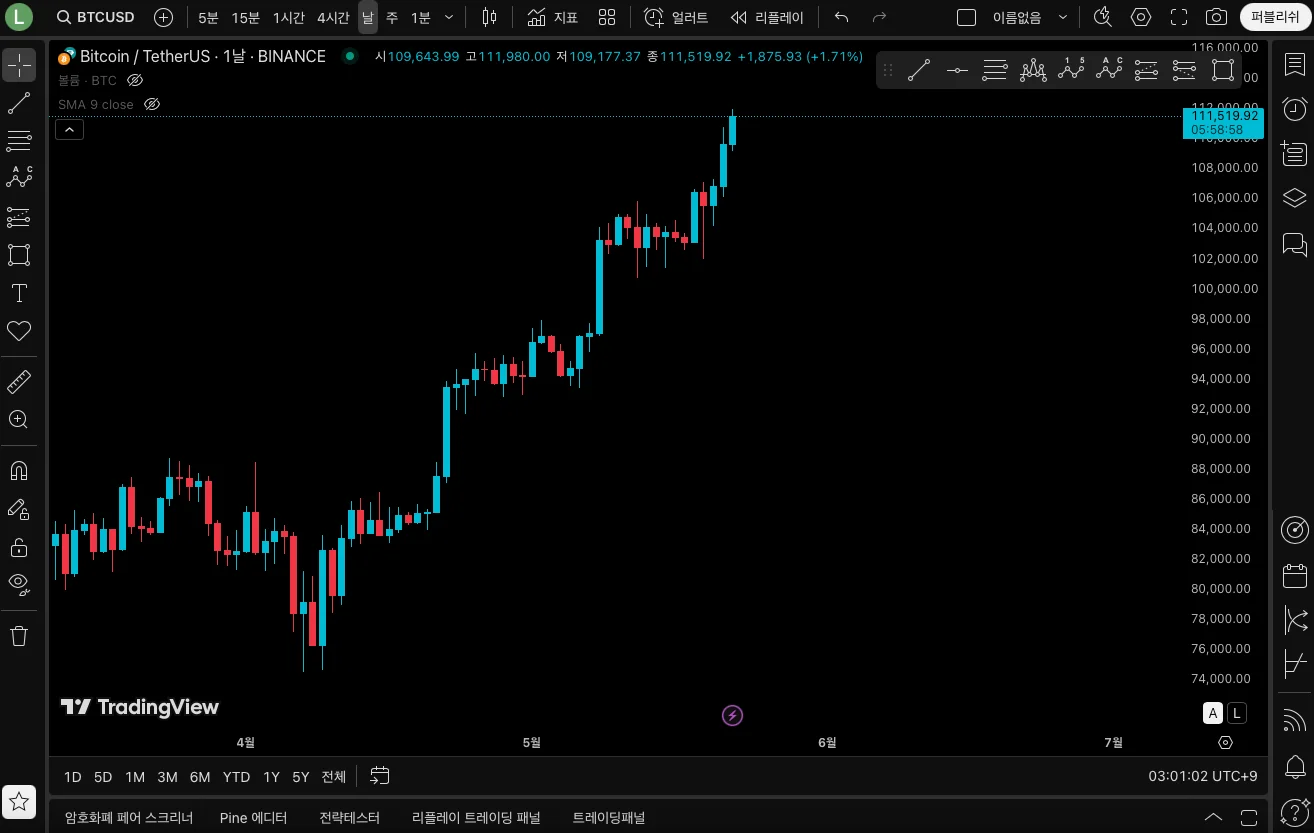
Task: Select the text annotation tool
Action: point(19,293)
